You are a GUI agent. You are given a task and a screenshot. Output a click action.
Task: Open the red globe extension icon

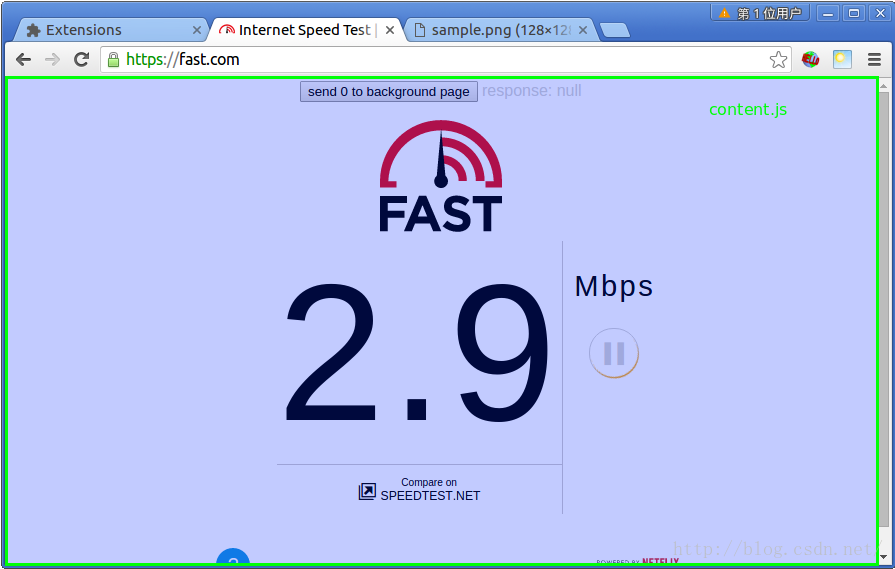click(810, 59)
